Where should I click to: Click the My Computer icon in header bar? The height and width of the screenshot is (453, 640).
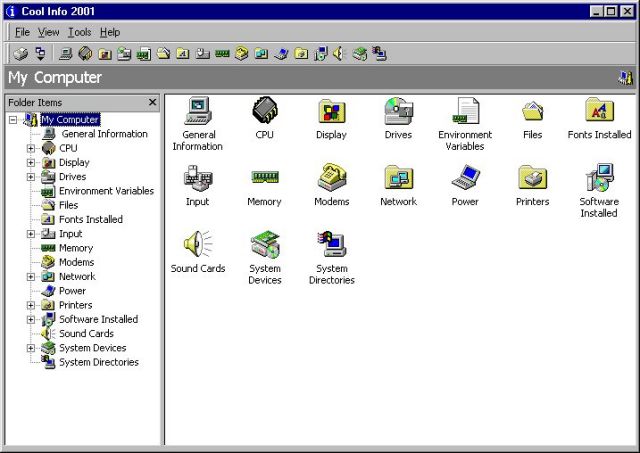[625, 78]
